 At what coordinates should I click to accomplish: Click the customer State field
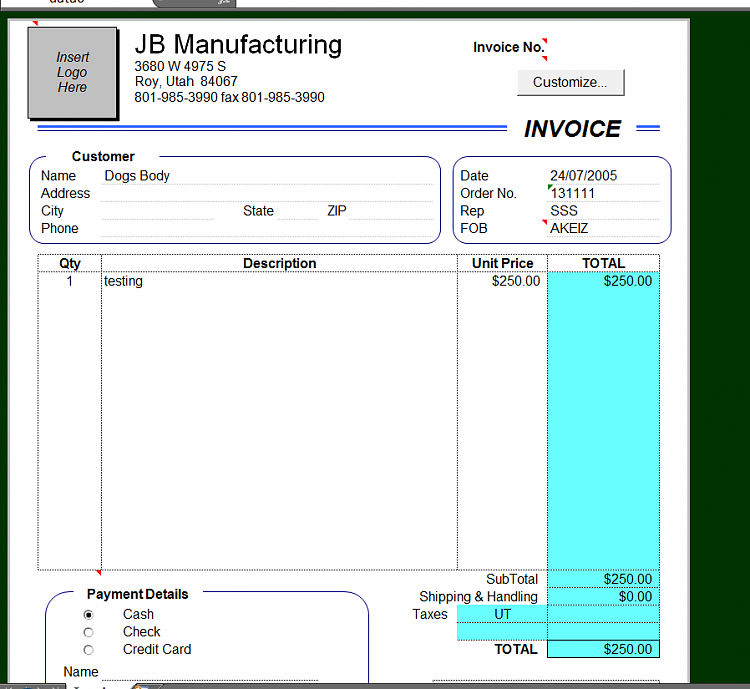click(x=297, y=211)
